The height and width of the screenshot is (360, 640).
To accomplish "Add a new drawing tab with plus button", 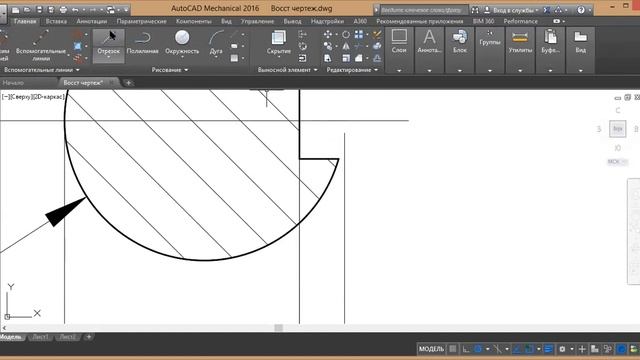I will pyautogui.click(x=128, y=83).
